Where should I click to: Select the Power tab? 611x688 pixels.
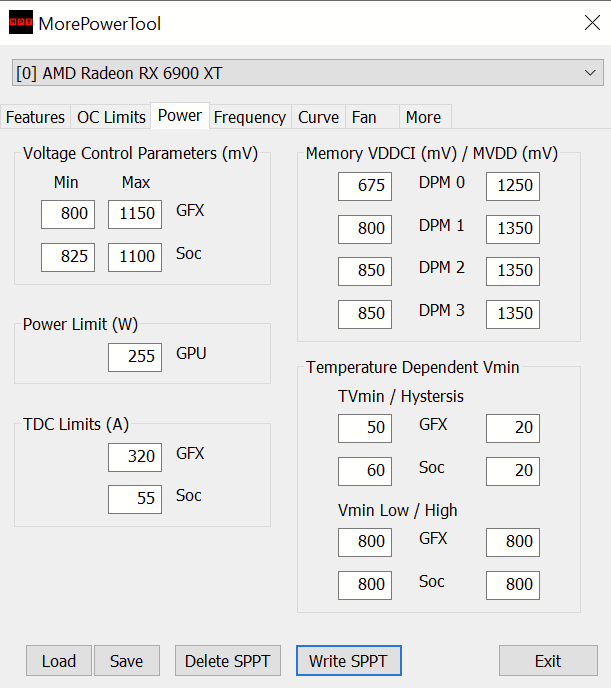tap(180, 116)
